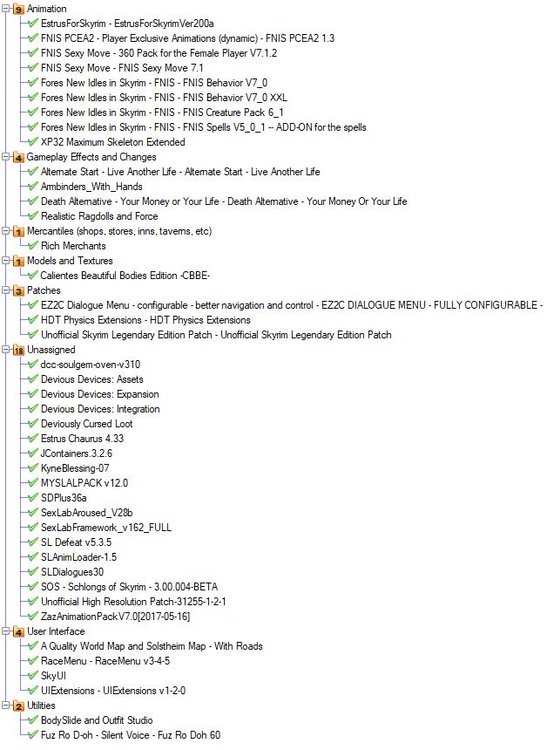The height and width of the screenshot is (750, 554).
Task: Click checkmark icon beside FNIS Creature Pack 6_1
Action: pyautogui.click(x=33, y=112)
